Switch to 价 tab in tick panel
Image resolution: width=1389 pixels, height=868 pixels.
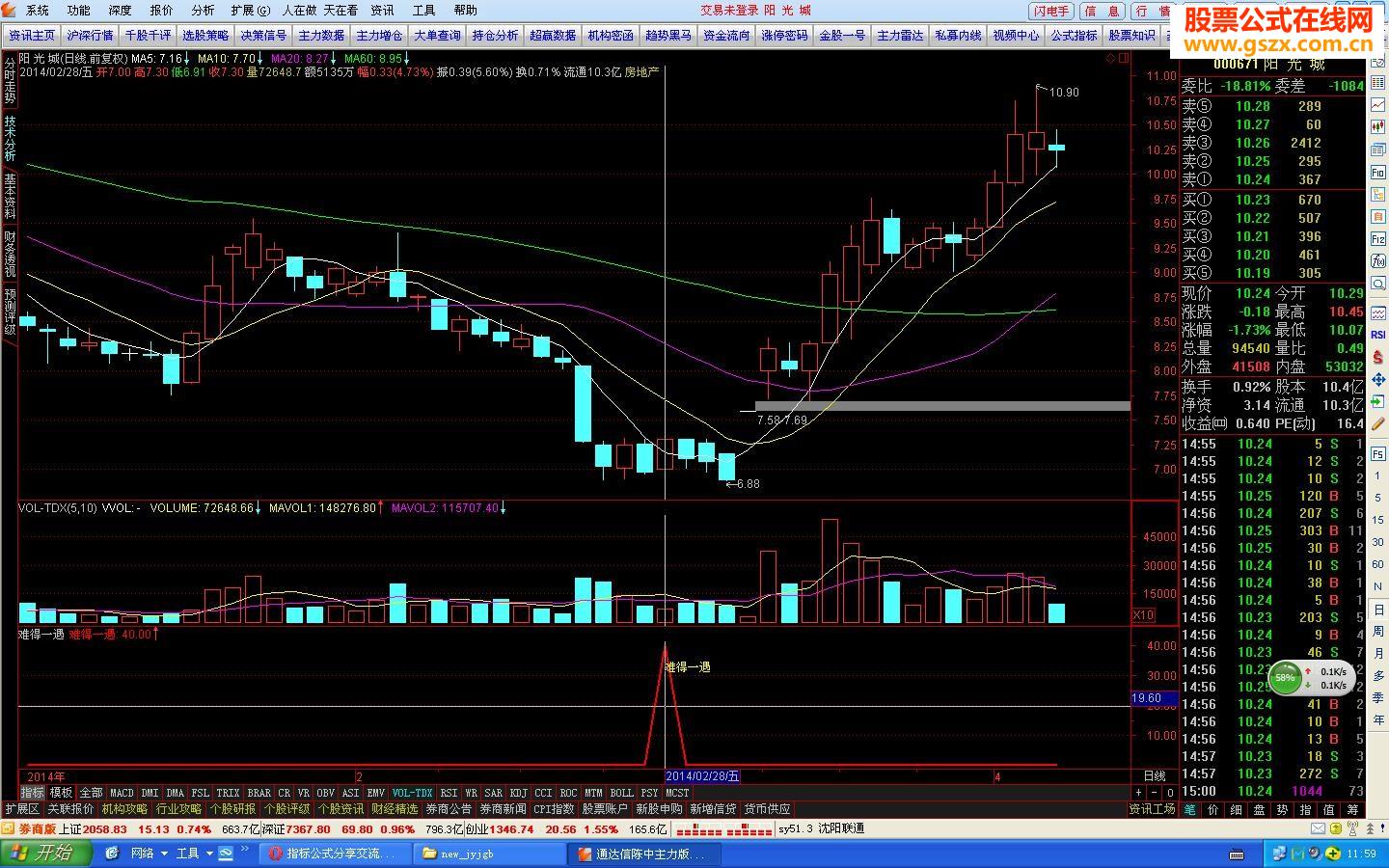coord(1213,810)
